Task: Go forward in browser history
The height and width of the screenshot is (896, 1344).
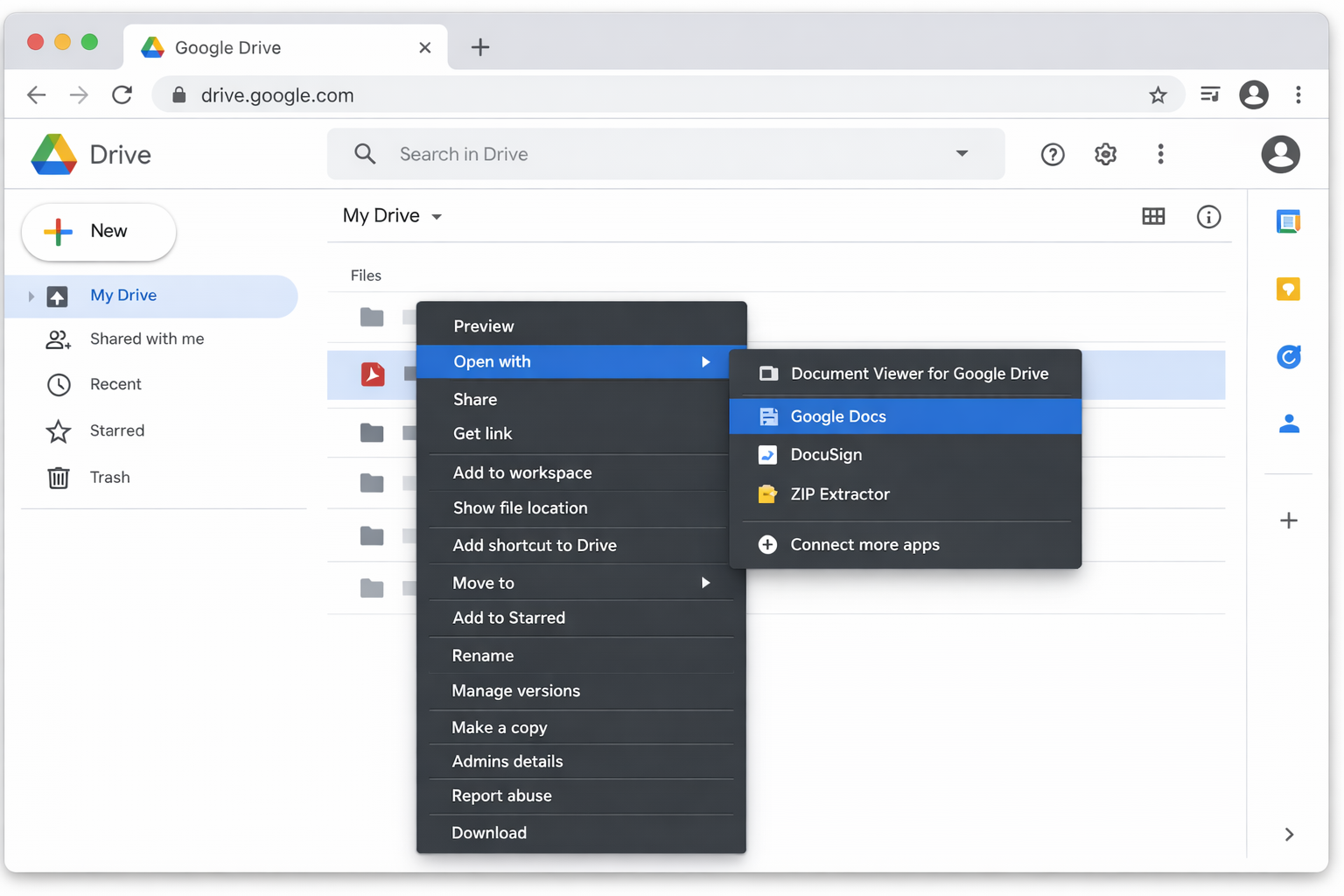Action: [79, 94]
